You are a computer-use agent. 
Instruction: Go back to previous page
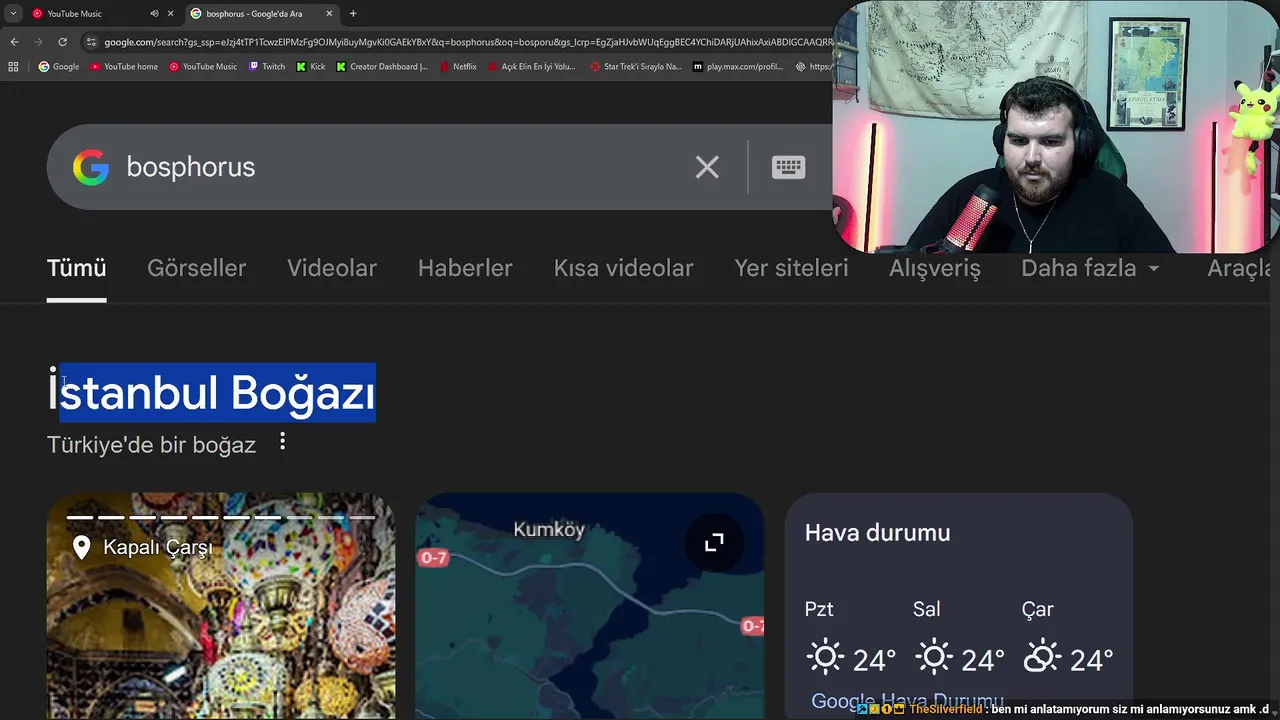coord(14,42)
